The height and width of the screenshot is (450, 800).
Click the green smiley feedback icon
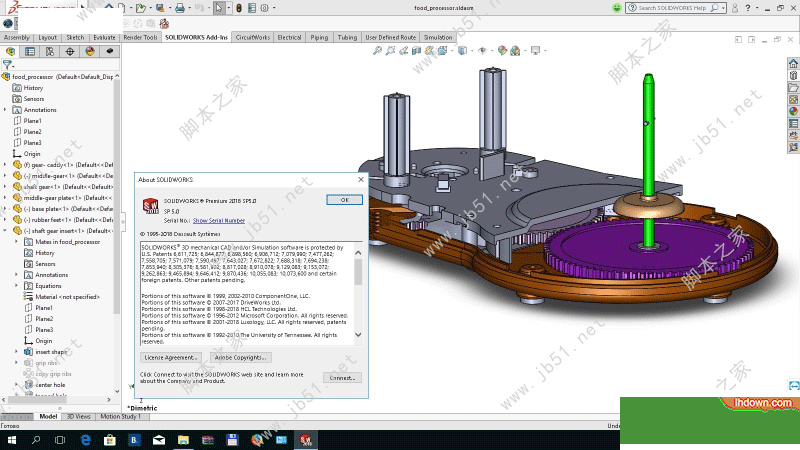[617, 8]
